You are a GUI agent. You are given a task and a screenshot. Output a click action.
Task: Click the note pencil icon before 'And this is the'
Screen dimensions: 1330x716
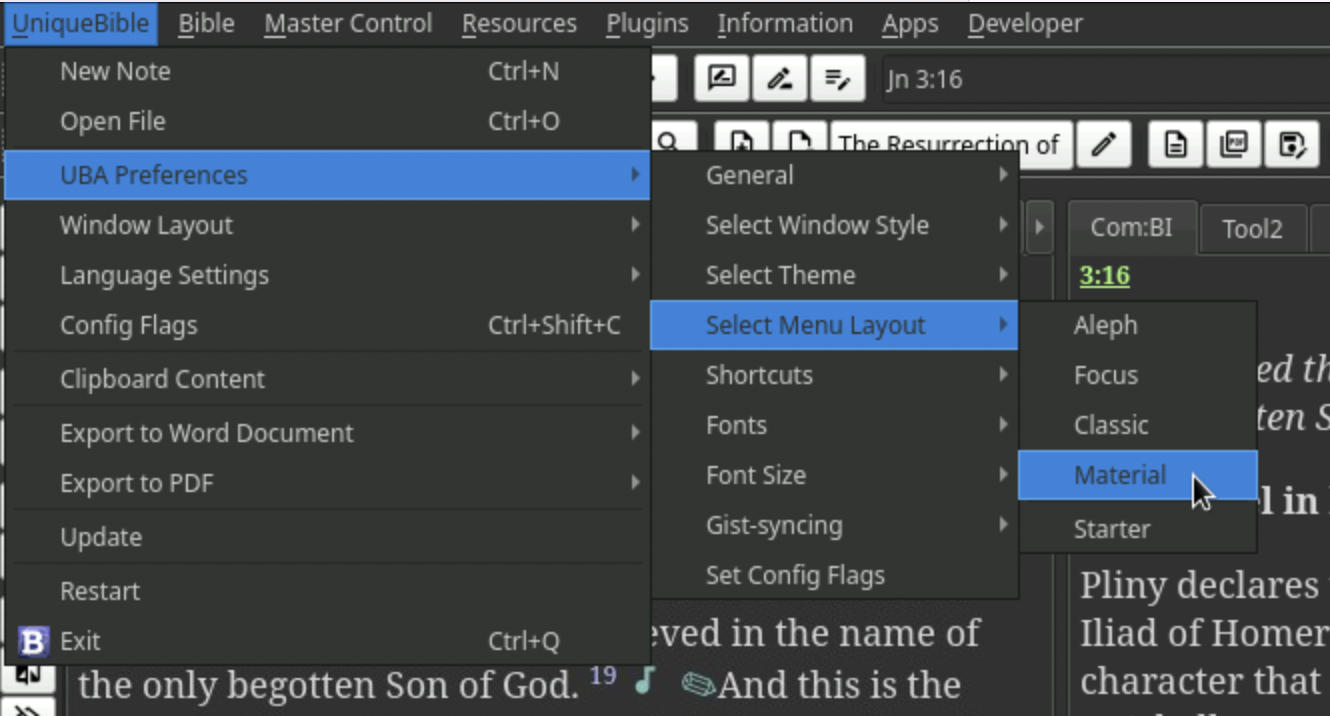pyautogui.click(x=698, y=684)
